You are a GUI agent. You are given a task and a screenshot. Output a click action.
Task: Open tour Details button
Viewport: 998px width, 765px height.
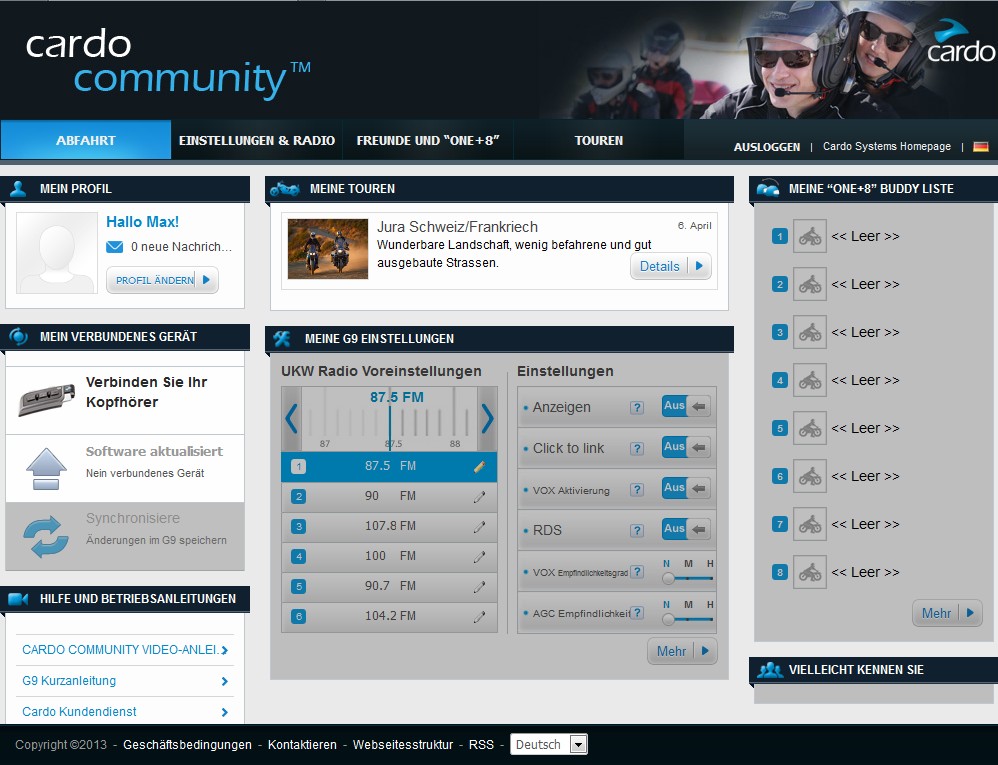pyautogui.click(x=671, y=266)
